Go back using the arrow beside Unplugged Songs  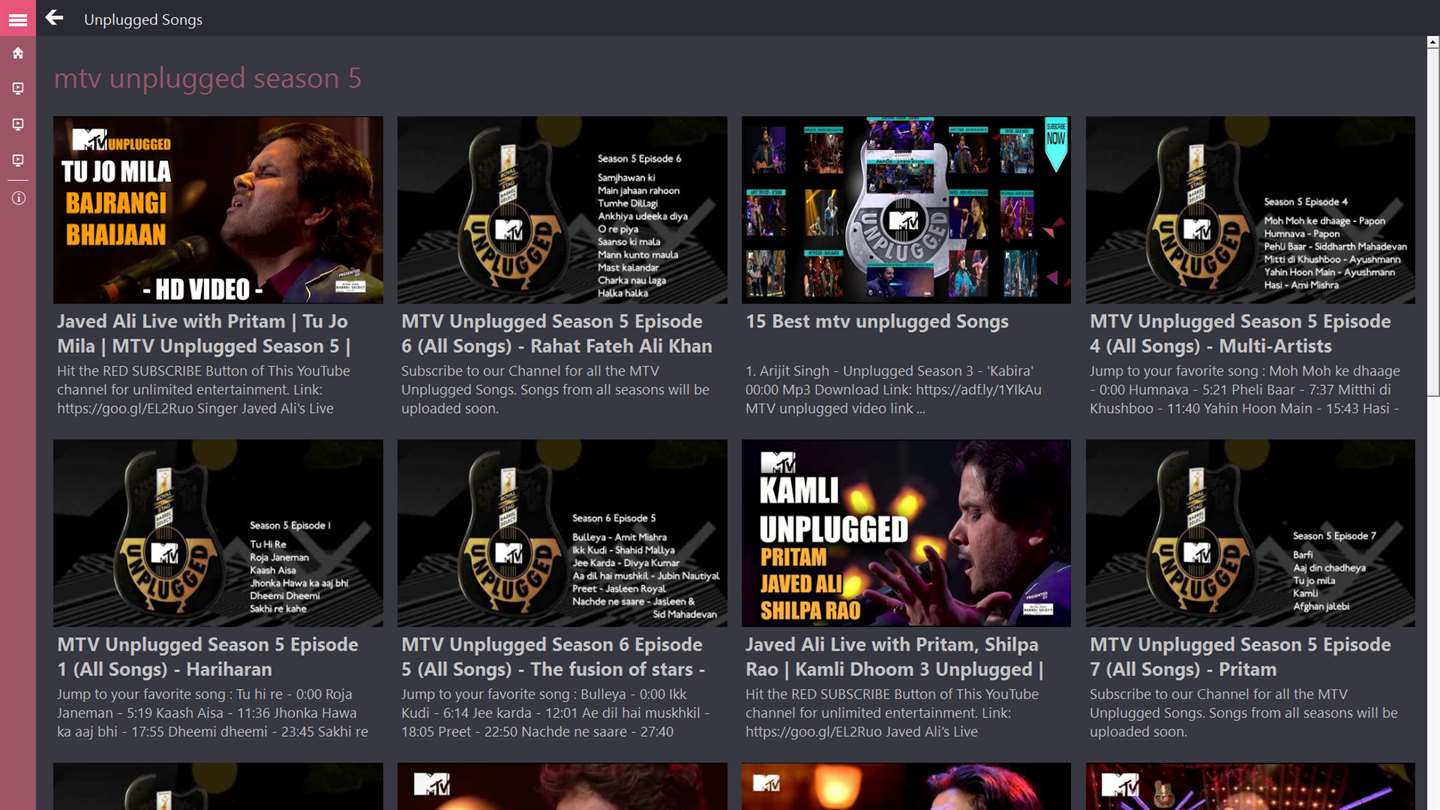coord(54,18)
